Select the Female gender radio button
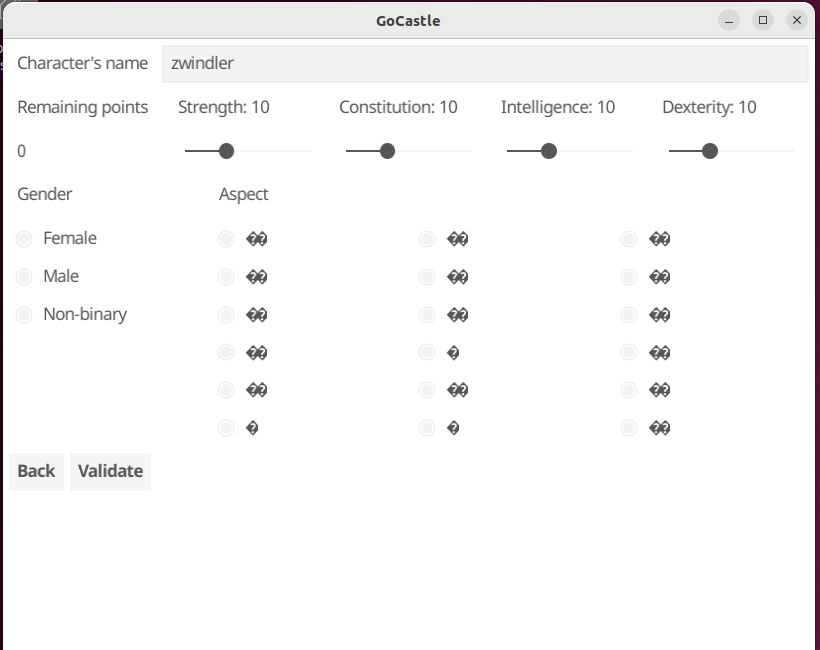Viewport: 820px width, 650px height. 24,239
